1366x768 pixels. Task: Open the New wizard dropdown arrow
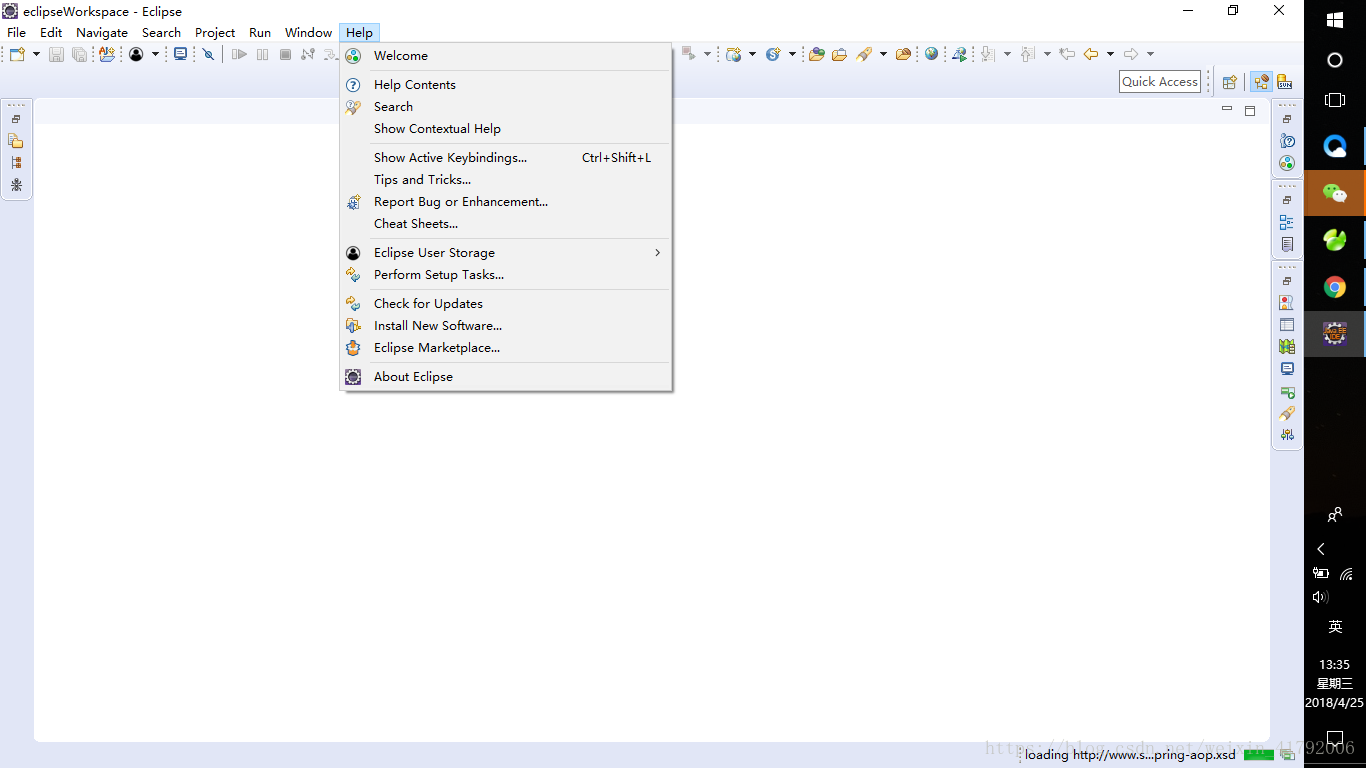[36, 54]
